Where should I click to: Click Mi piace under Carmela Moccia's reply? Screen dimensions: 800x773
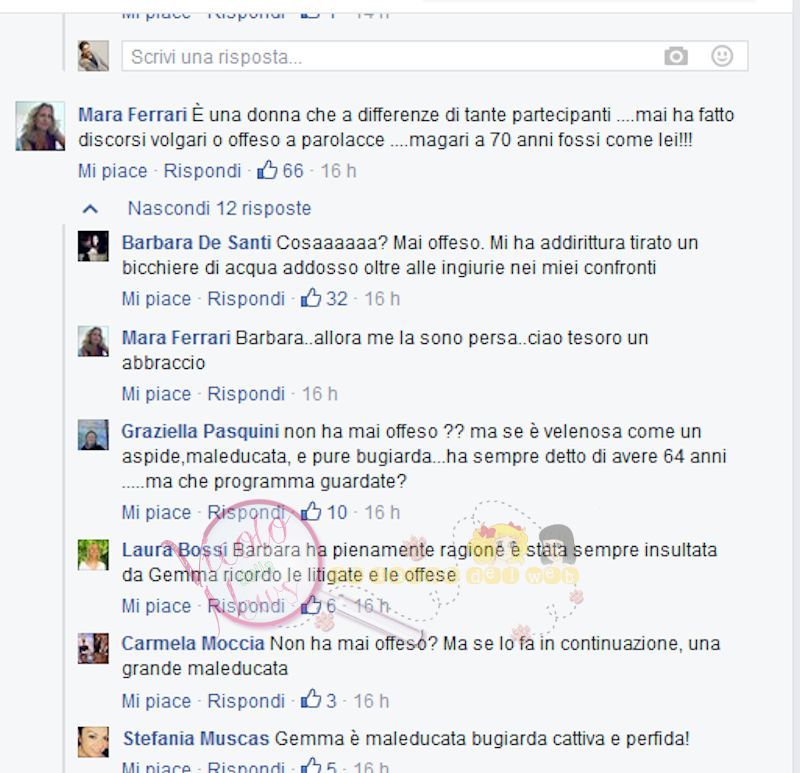(x=156, y=701)
